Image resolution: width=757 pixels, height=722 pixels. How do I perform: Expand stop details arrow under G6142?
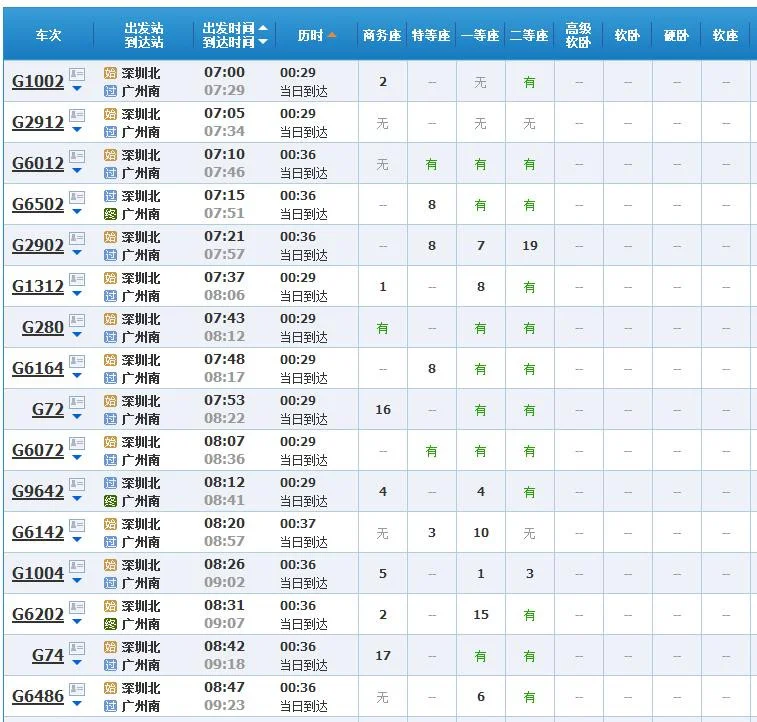coord(77,540)
